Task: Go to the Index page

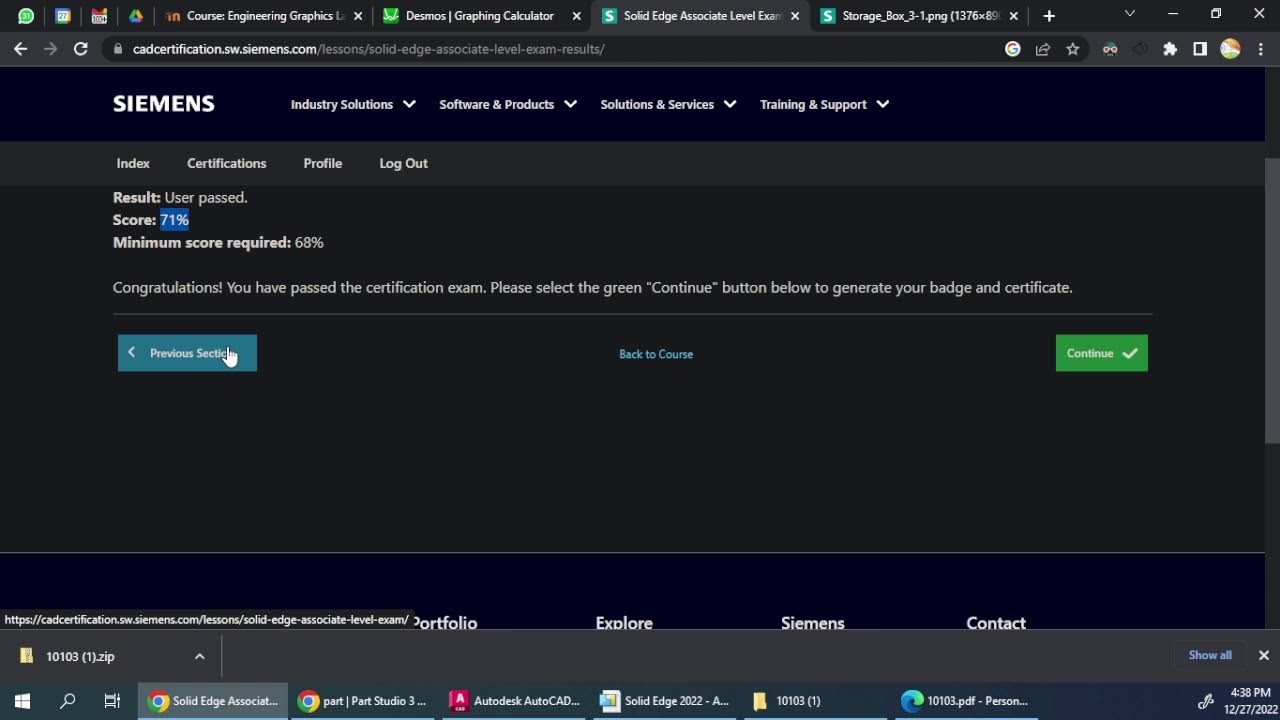Action: click(133, 163)
